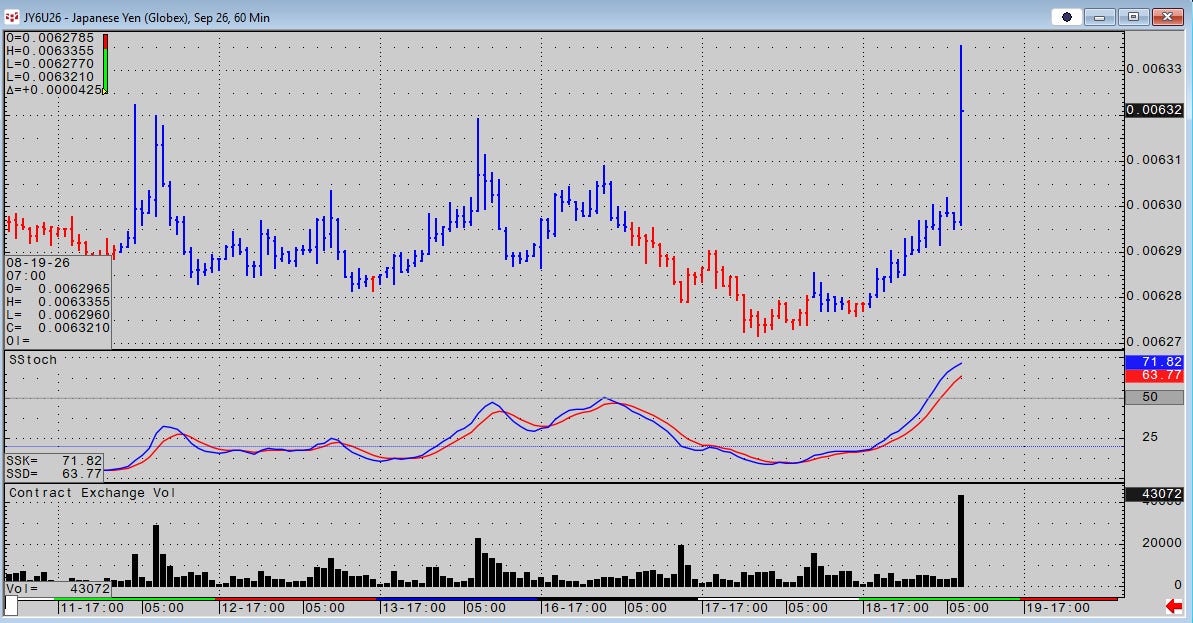Image resolution: width=1193 pixels, height=623 pixels.
Task: Click the 17-17:00 time axis label
Action: (x=736, y=608)
